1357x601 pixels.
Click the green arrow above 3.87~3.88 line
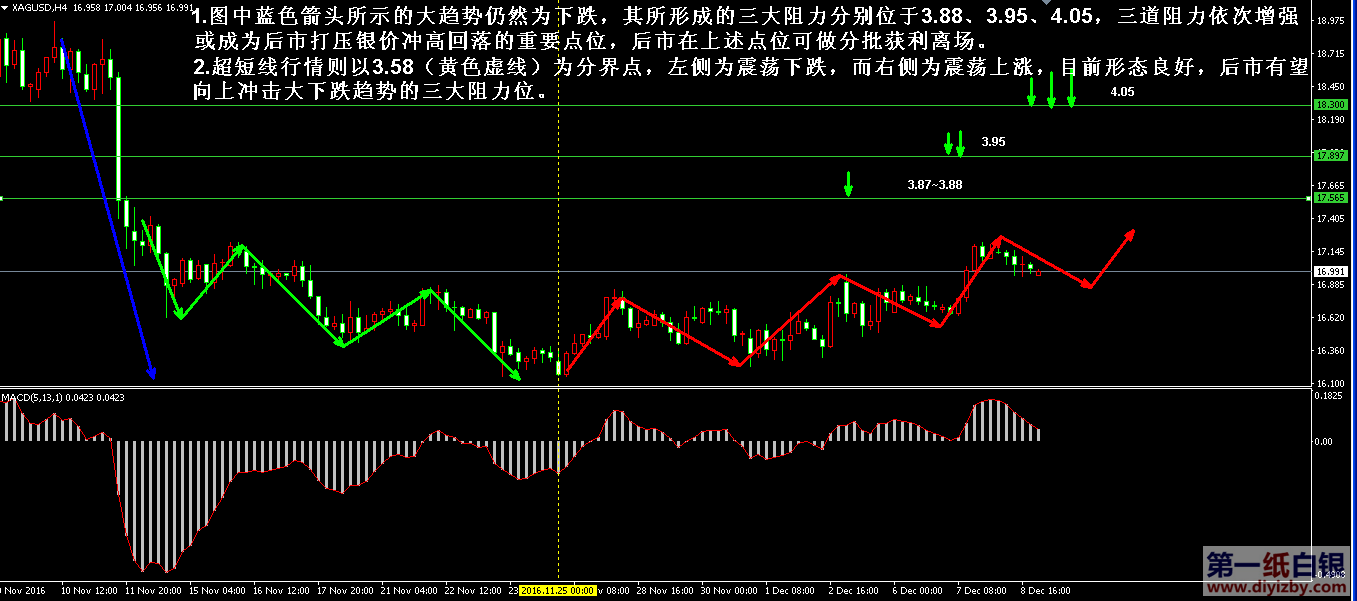coord(848,184)
